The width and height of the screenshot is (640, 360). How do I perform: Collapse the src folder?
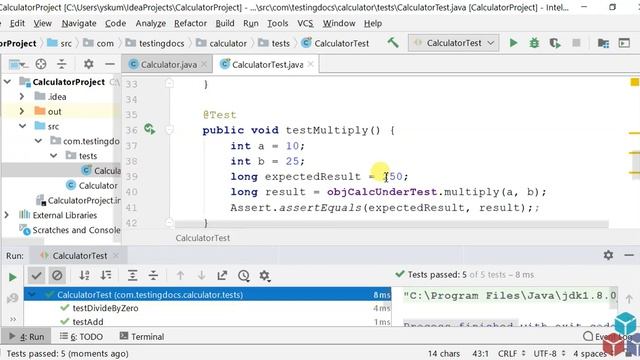(22, 126)
